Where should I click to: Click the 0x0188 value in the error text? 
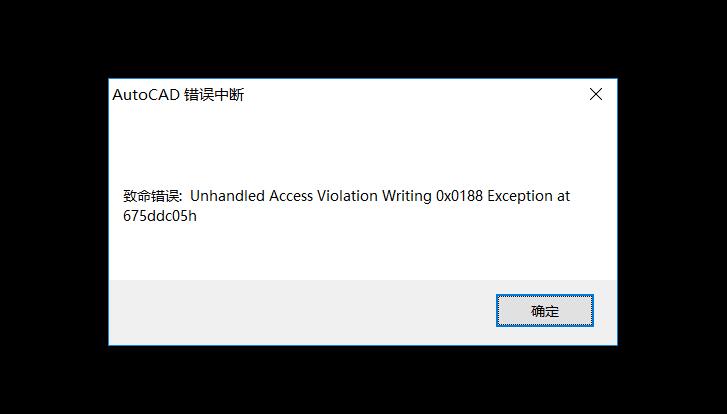click(459, 196)
